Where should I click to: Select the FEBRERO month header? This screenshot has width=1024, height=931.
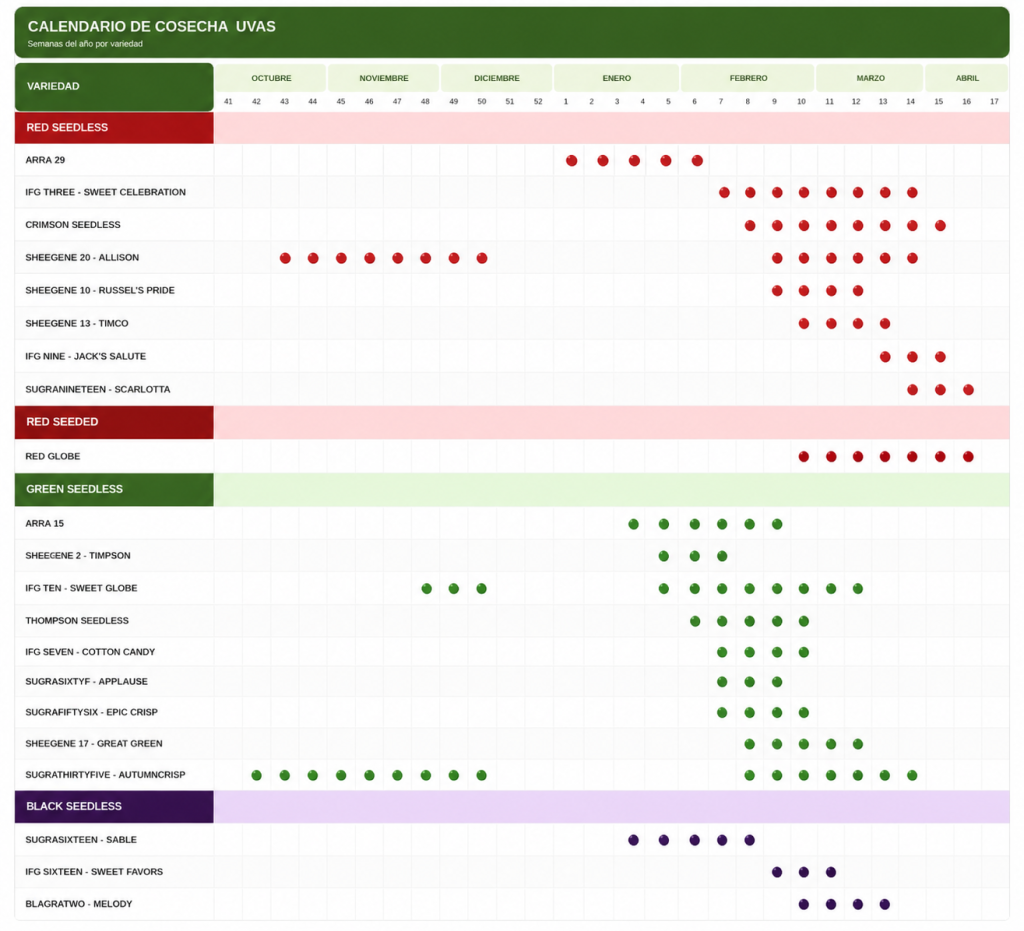(748, 78)
